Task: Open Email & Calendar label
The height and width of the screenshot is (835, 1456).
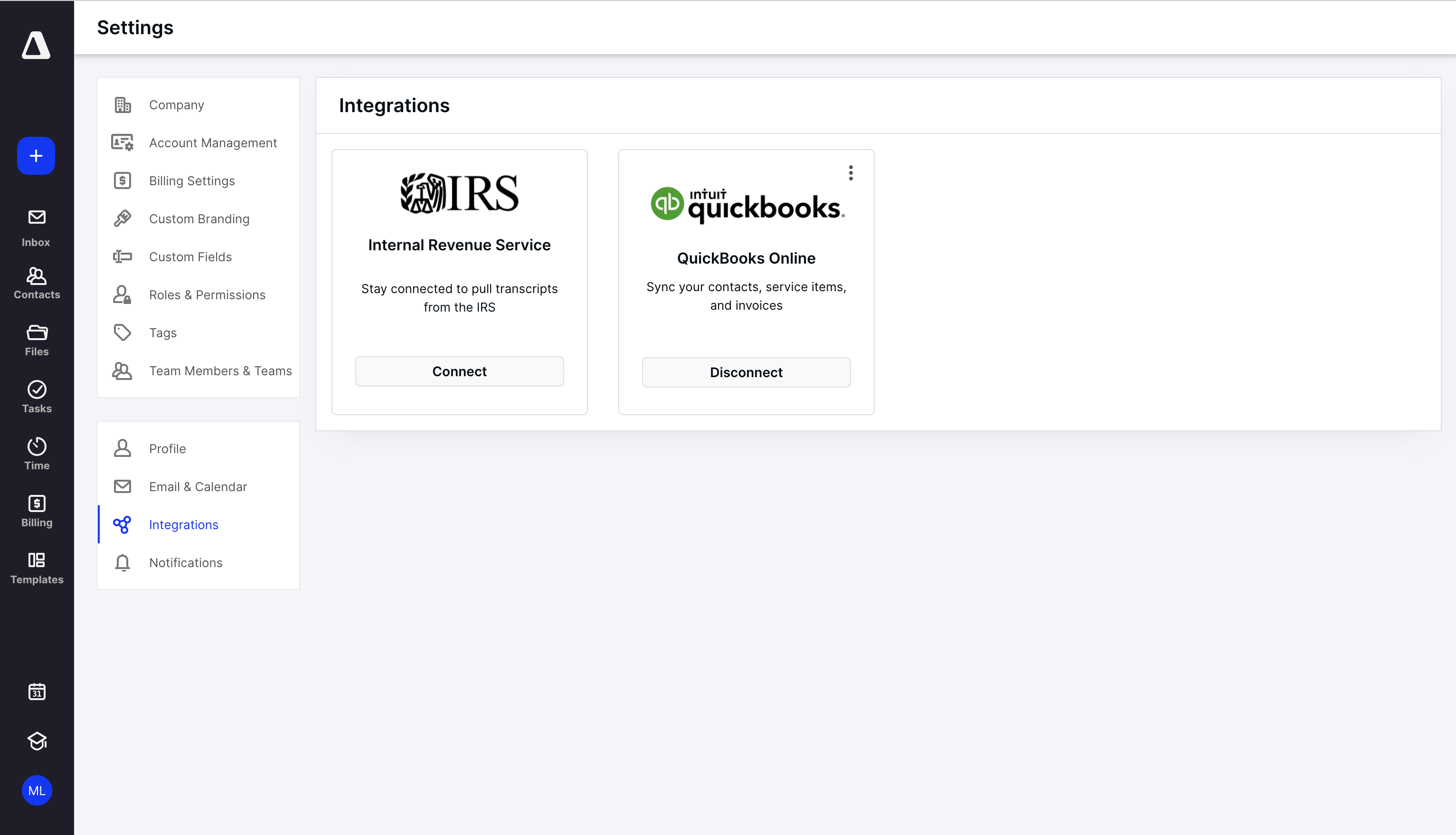Action: pos(199,486)
